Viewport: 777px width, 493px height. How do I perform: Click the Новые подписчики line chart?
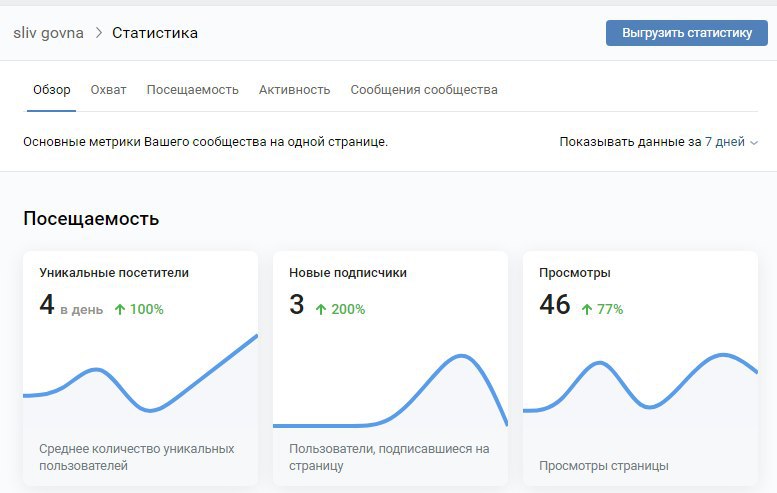390,391
